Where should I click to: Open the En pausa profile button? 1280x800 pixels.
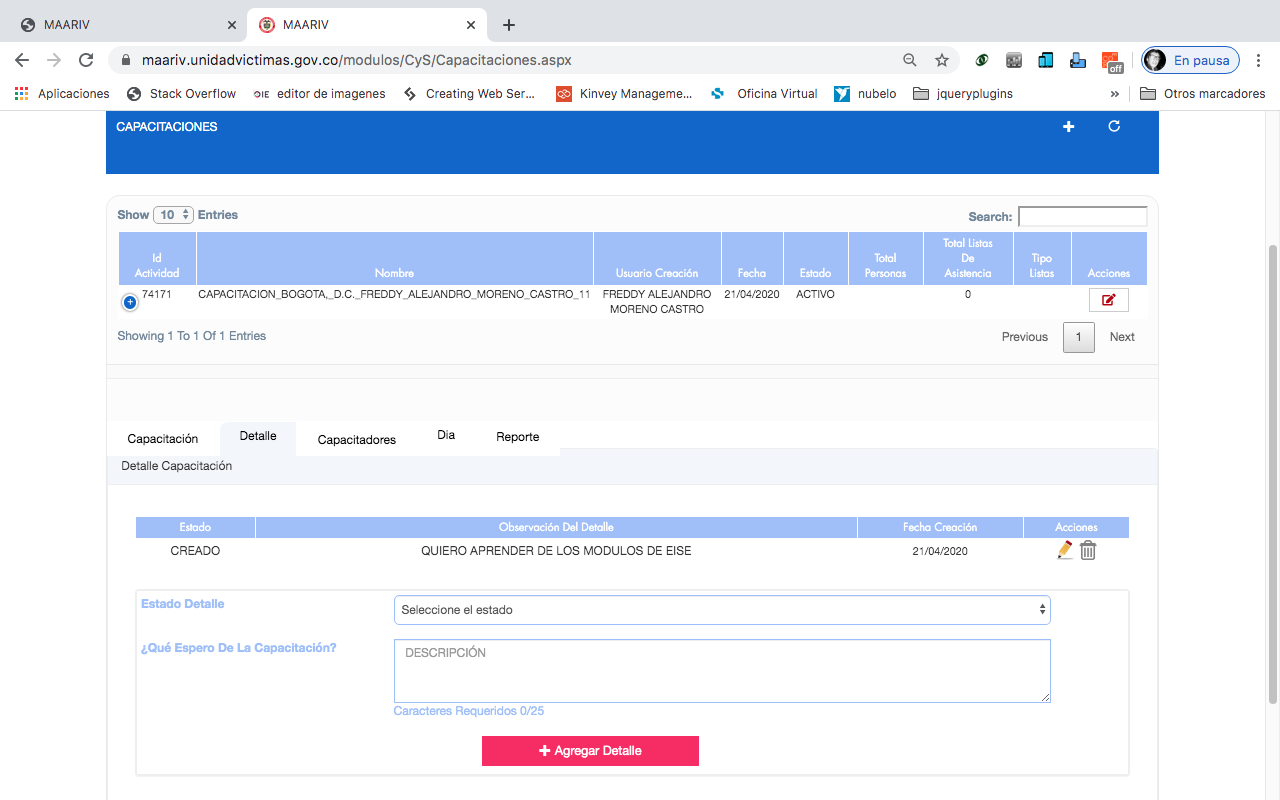[x=1191, y=60]
